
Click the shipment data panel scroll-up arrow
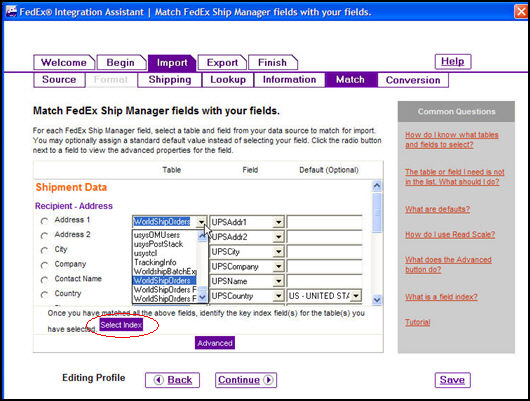click(x=377, y=186)
